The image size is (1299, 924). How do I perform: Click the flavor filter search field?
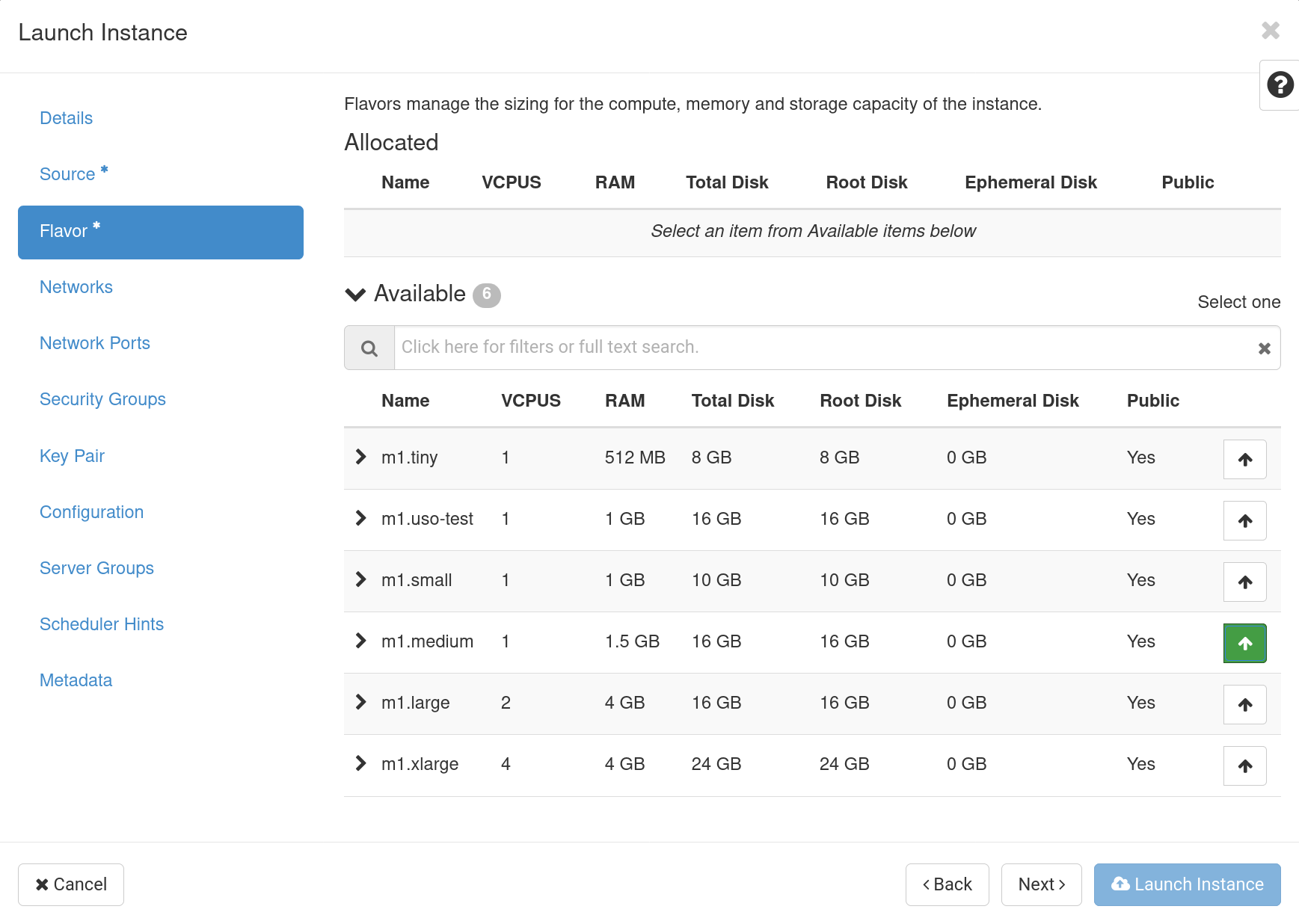[x=748, y=347]
